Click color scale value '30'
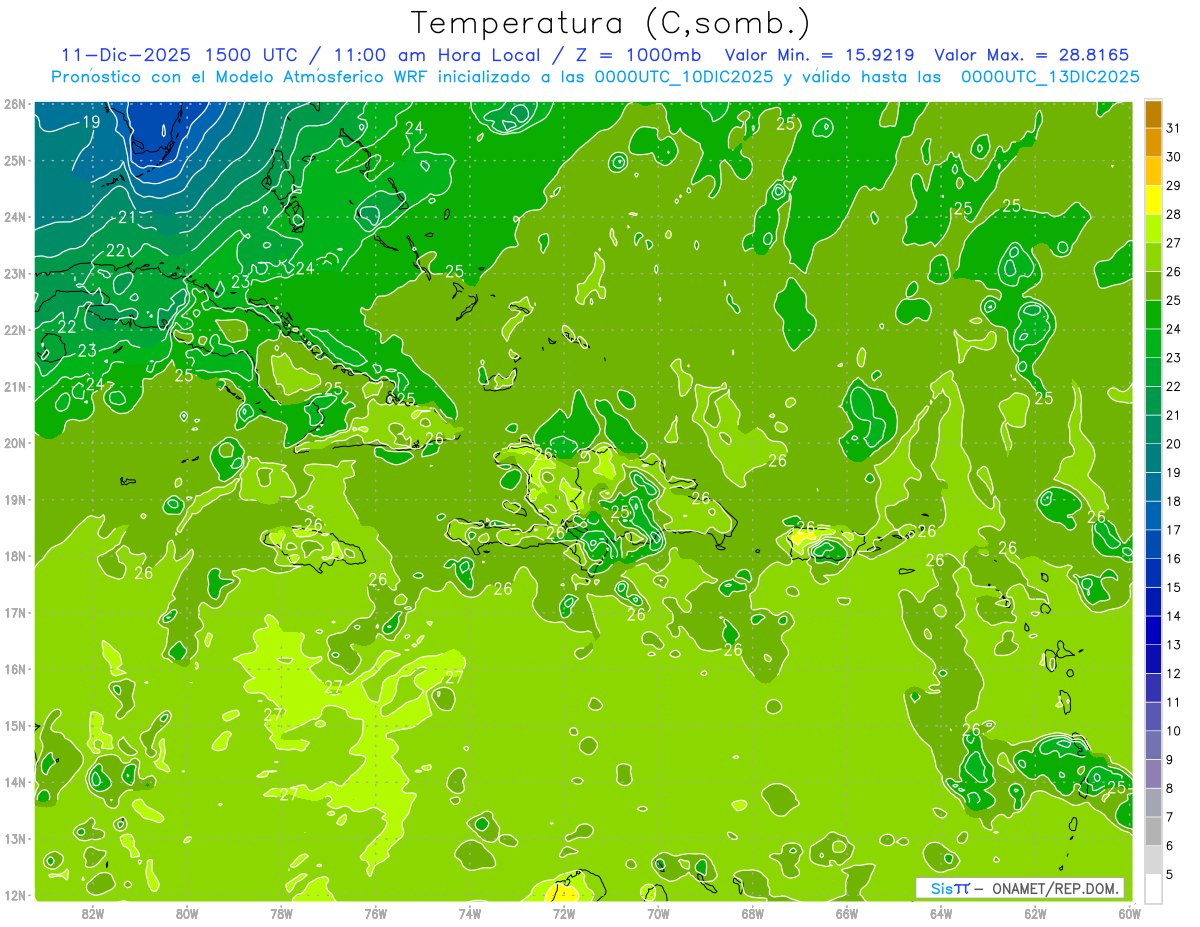This screenshot has width=1200, height=927. [1174, 157]
